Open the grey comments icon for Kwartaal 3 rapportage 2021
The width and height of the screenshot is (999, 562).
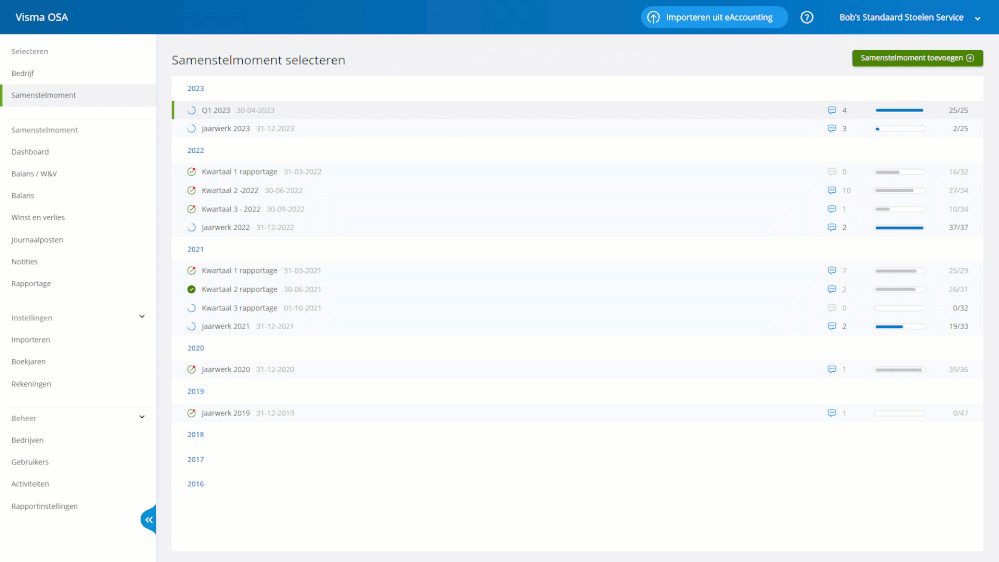[x=831, y=308]
